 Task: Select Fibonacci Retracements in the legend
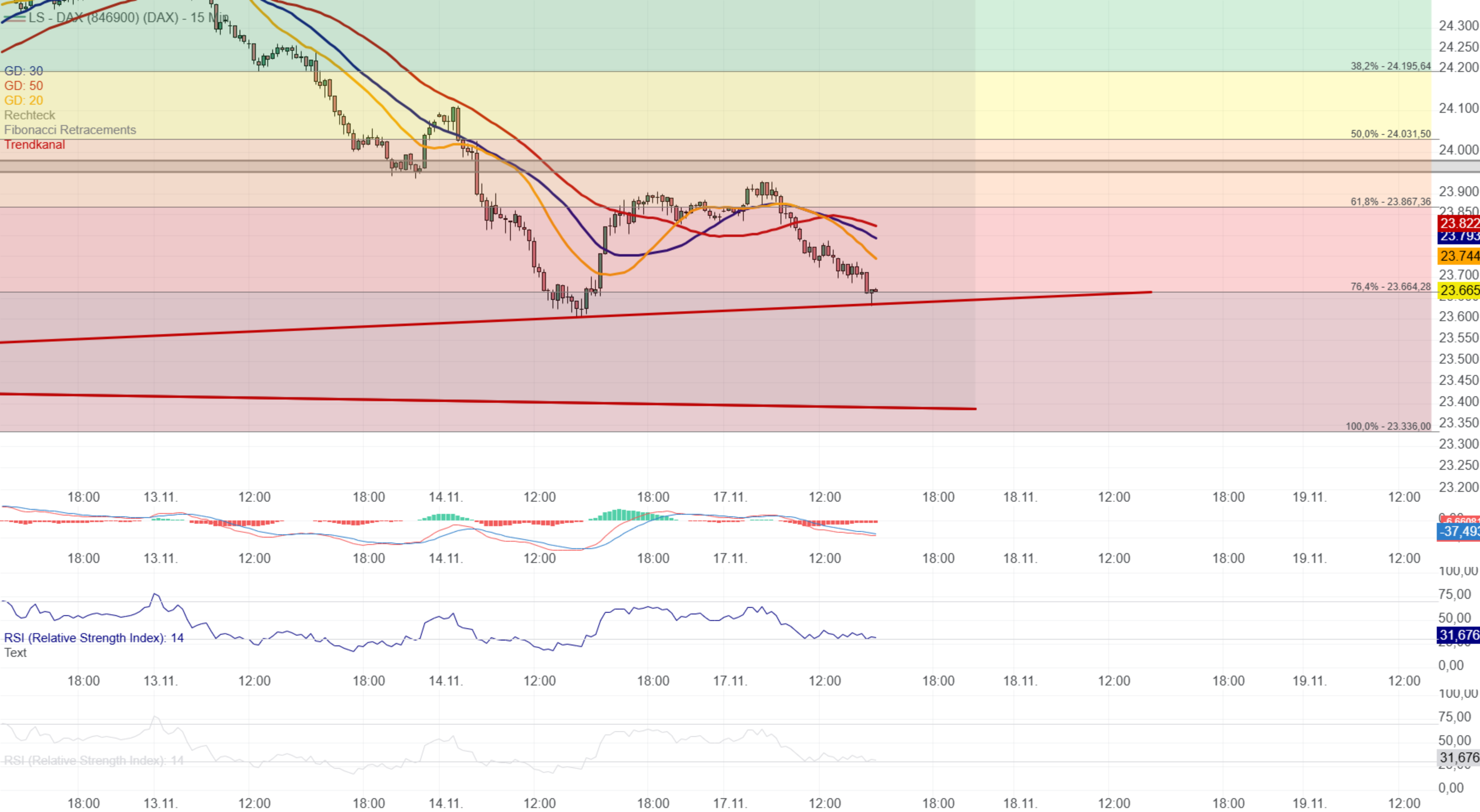point(70,130)
